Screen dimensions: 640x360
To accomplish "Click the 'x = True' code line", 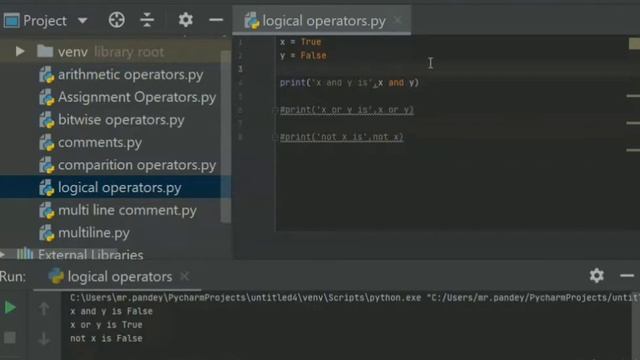I will point(300,42).
